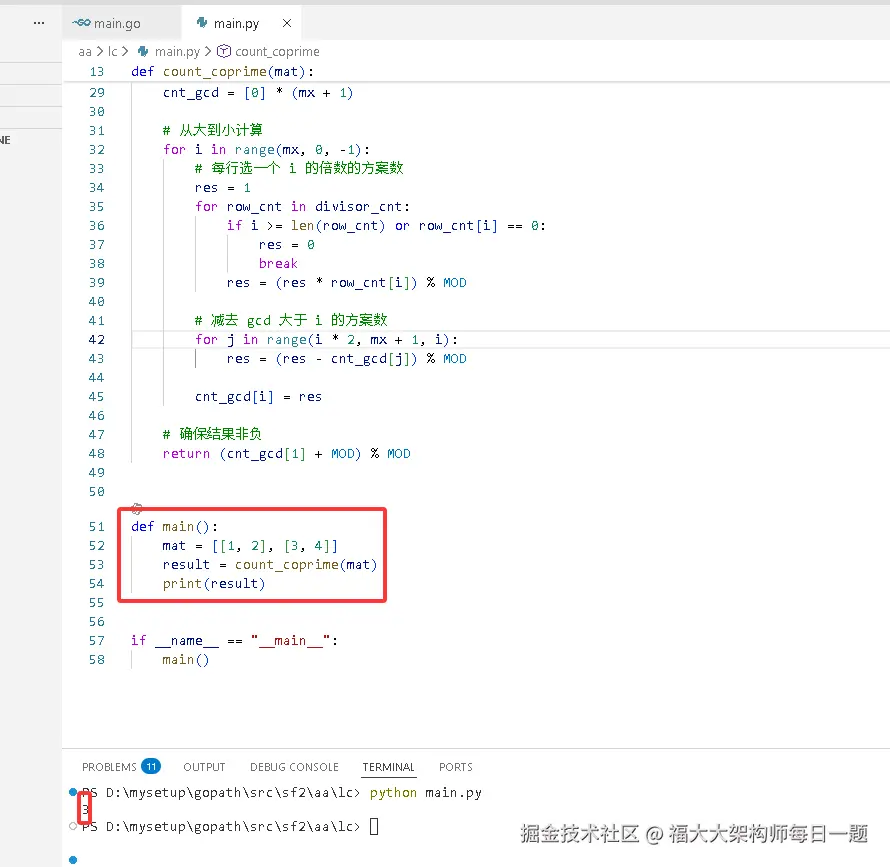The image size is (890, 867).
Task: Click 'res = (res - cnt_gcd[j]) % MOD'
Action: (346, 359)
